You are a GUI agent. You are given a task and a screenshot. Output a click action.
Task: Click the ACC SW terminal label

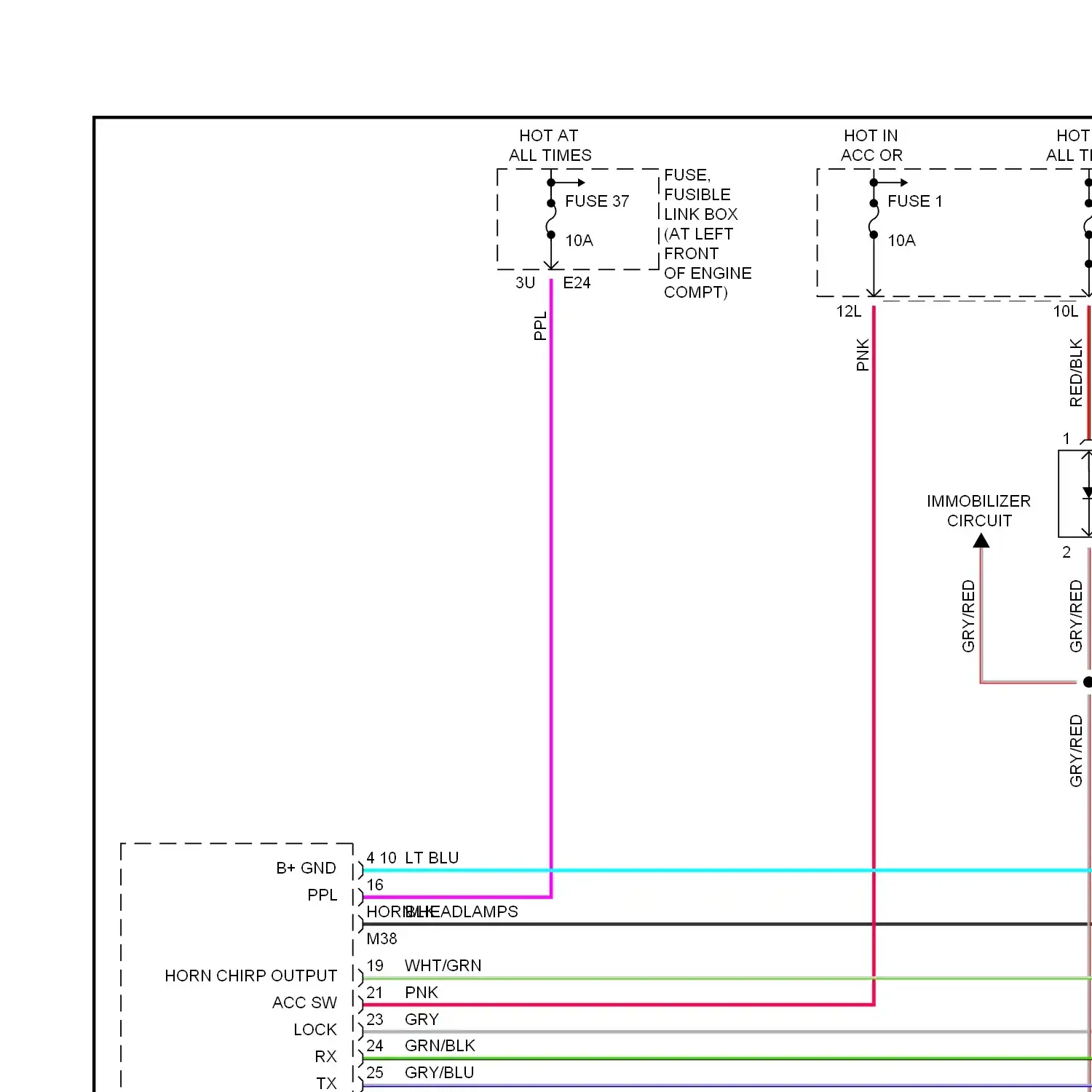(304, 1002)
